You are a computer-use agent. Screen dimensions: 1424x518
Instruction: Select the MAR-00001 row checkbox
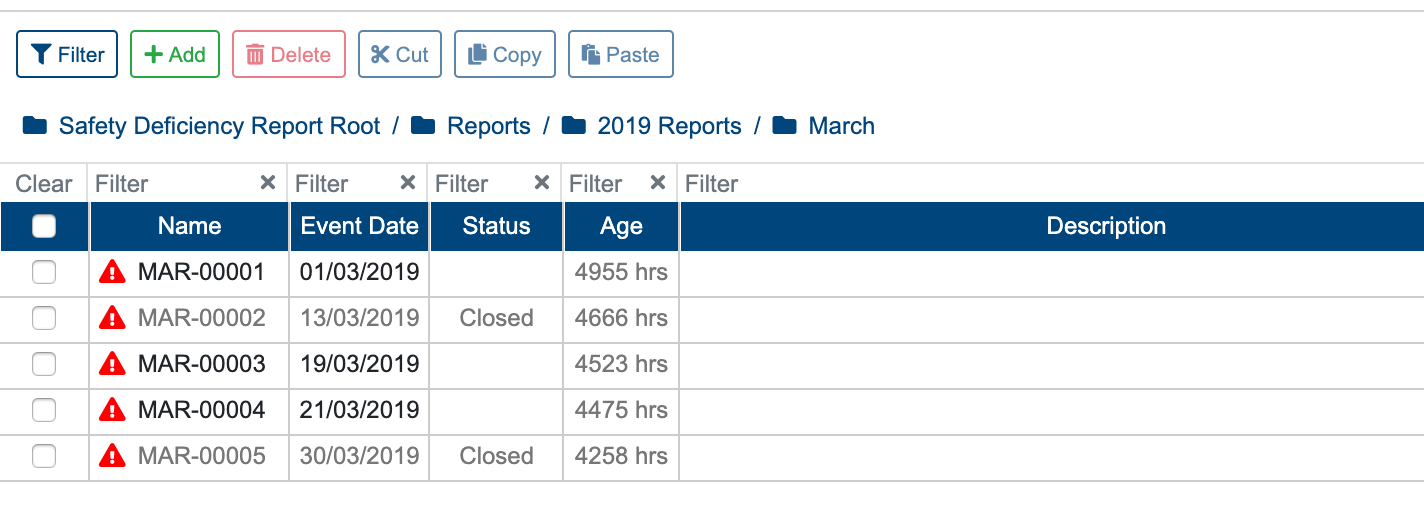pyautogui.click(x=44, y=272)
